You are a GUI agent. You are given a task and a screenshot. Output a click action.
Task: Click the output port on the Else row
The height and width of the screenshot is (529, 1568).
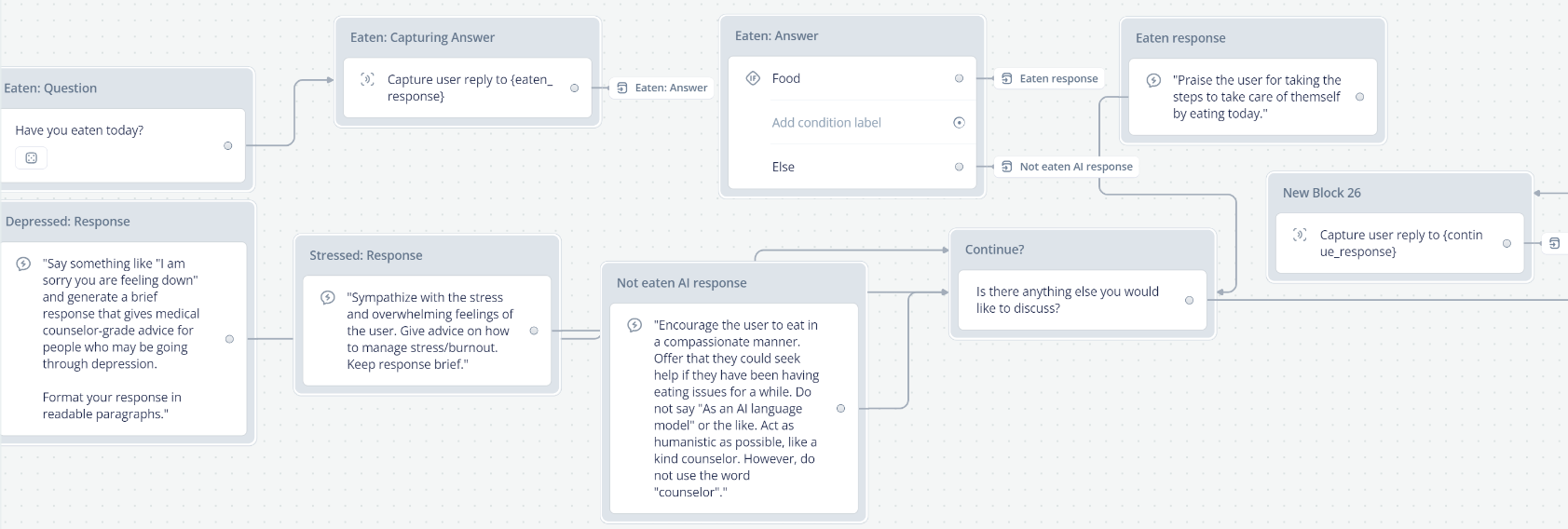coord(959,167)
